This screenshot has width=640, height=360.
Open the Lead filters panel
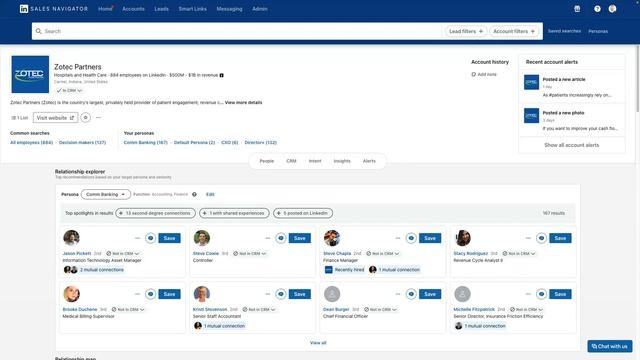coord(466,31)
